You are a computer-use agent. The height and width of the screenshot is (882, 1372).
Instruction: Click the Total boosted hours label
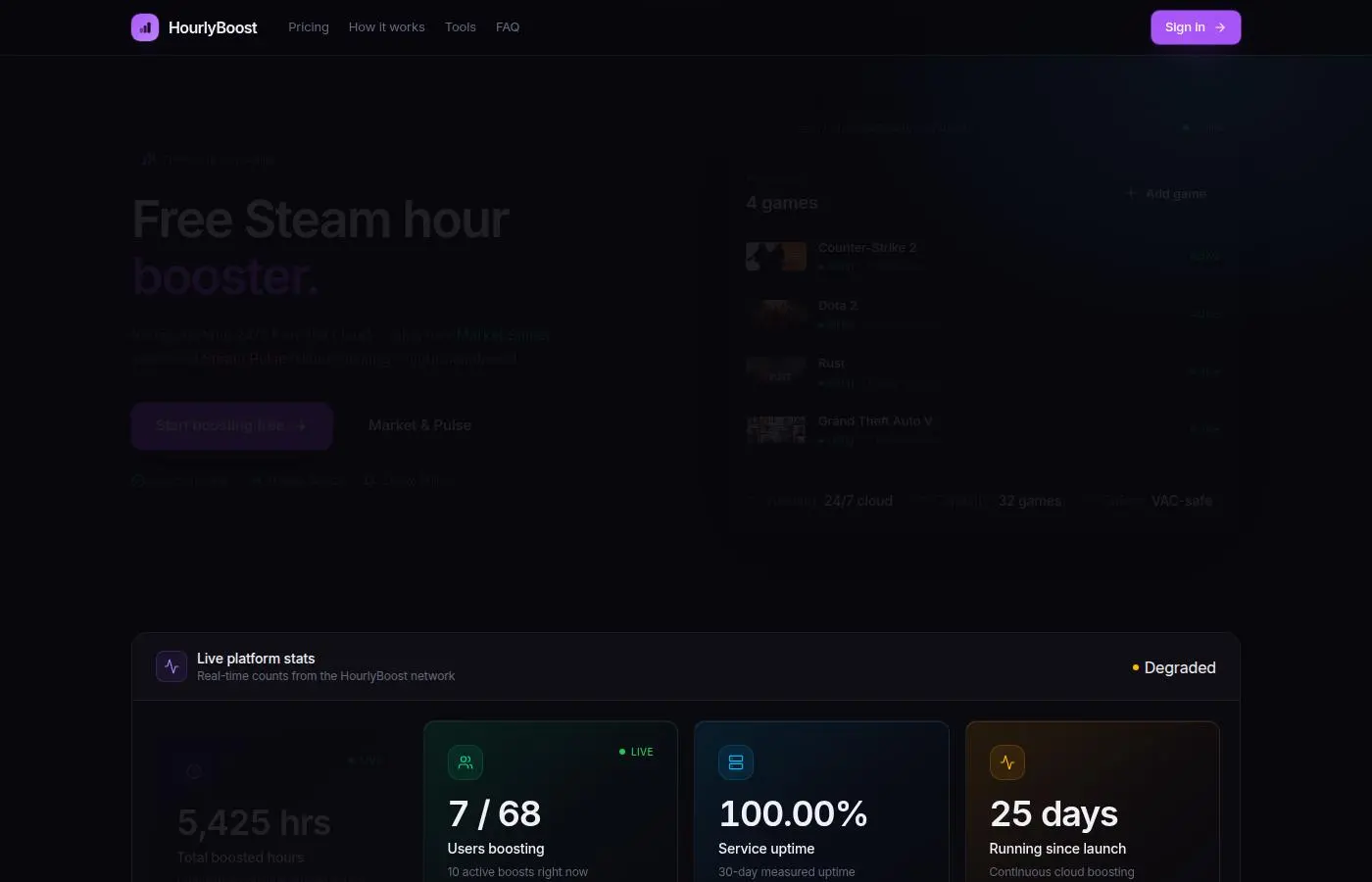coord(240,857)
